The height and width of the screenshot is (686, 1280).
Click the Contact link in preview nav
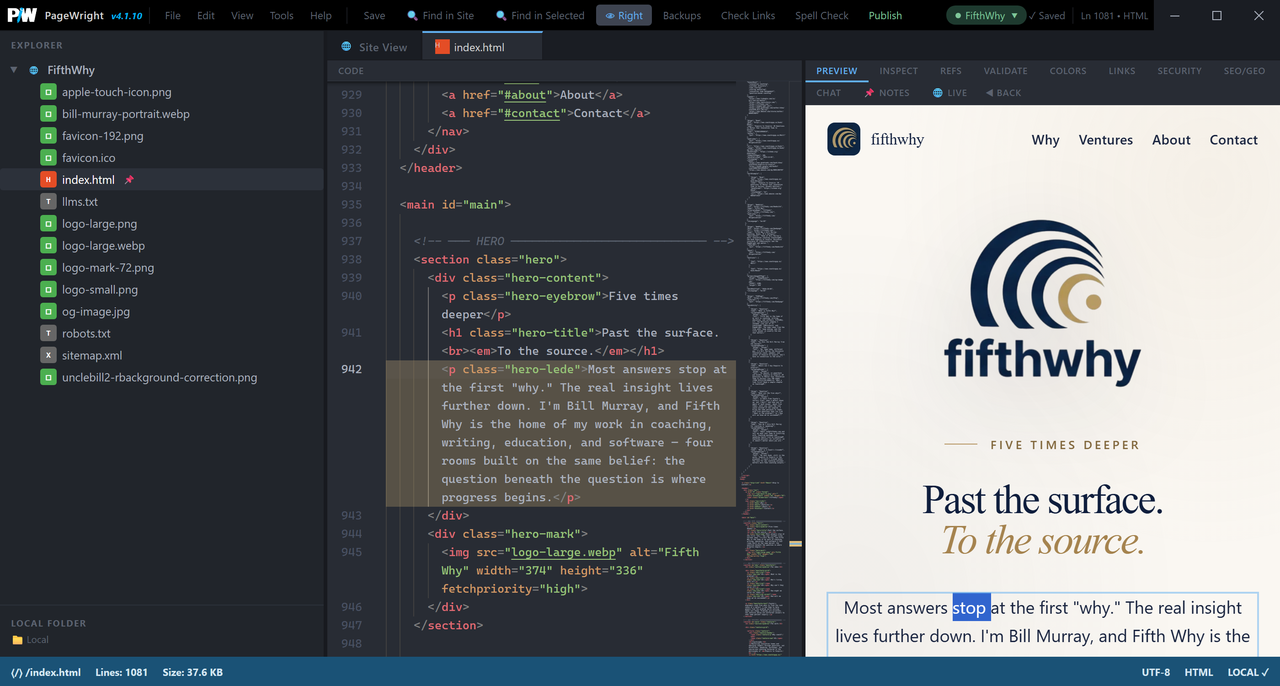click(1234, 140)
